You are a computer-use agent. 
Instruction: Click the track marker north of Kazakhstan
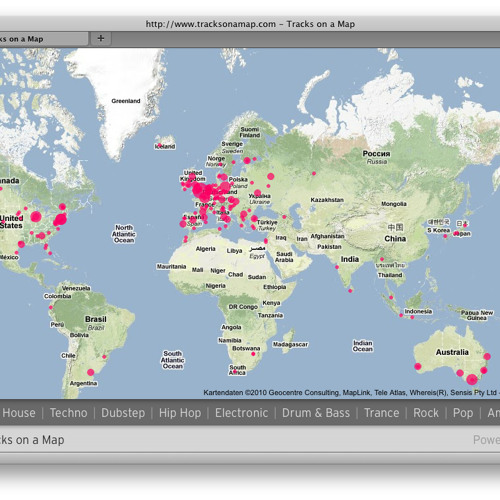pyautogui.click(x=314, y=173)
